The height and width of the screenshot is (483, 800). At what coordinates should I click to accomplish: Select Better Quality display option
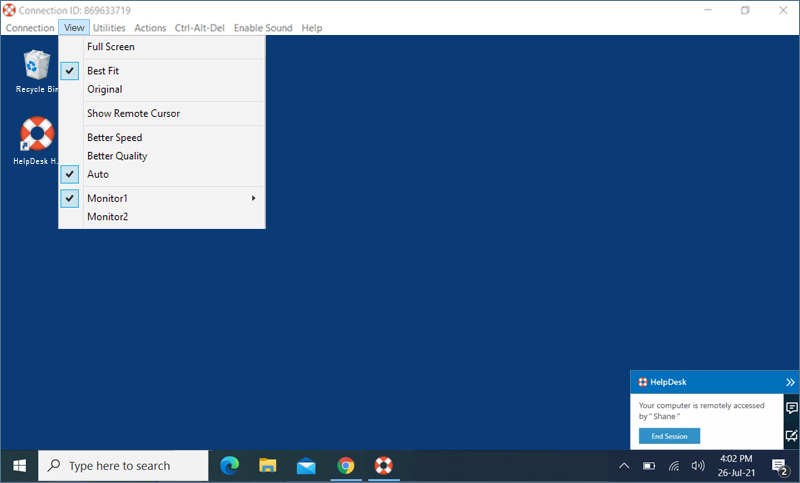pos(117,156)
